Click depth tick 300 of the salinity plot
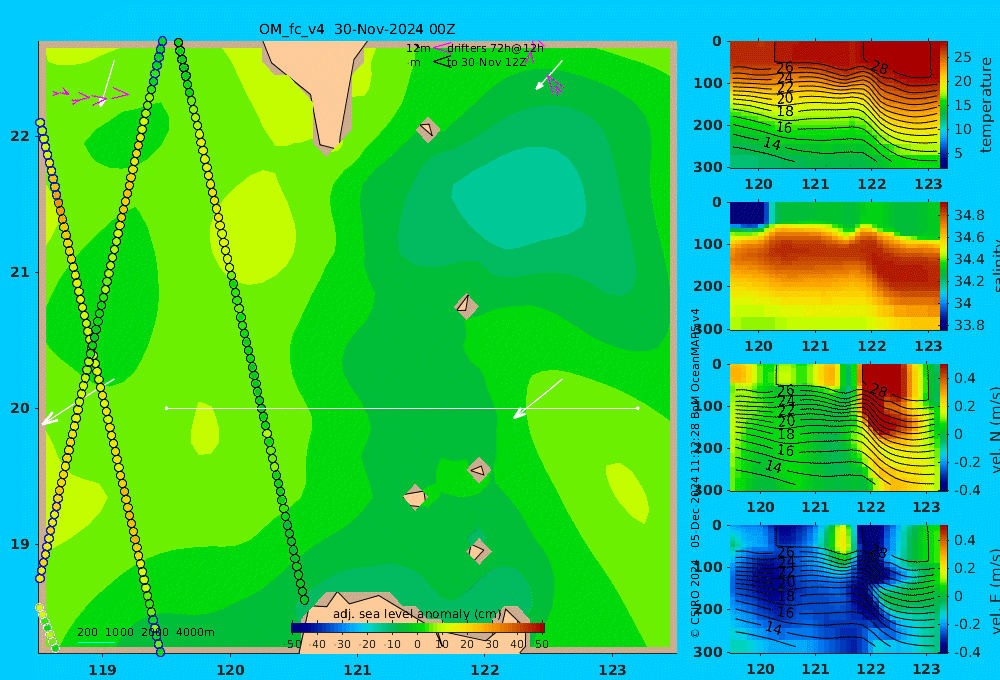This screenshot has height=680, width=1000. [708, 329]
